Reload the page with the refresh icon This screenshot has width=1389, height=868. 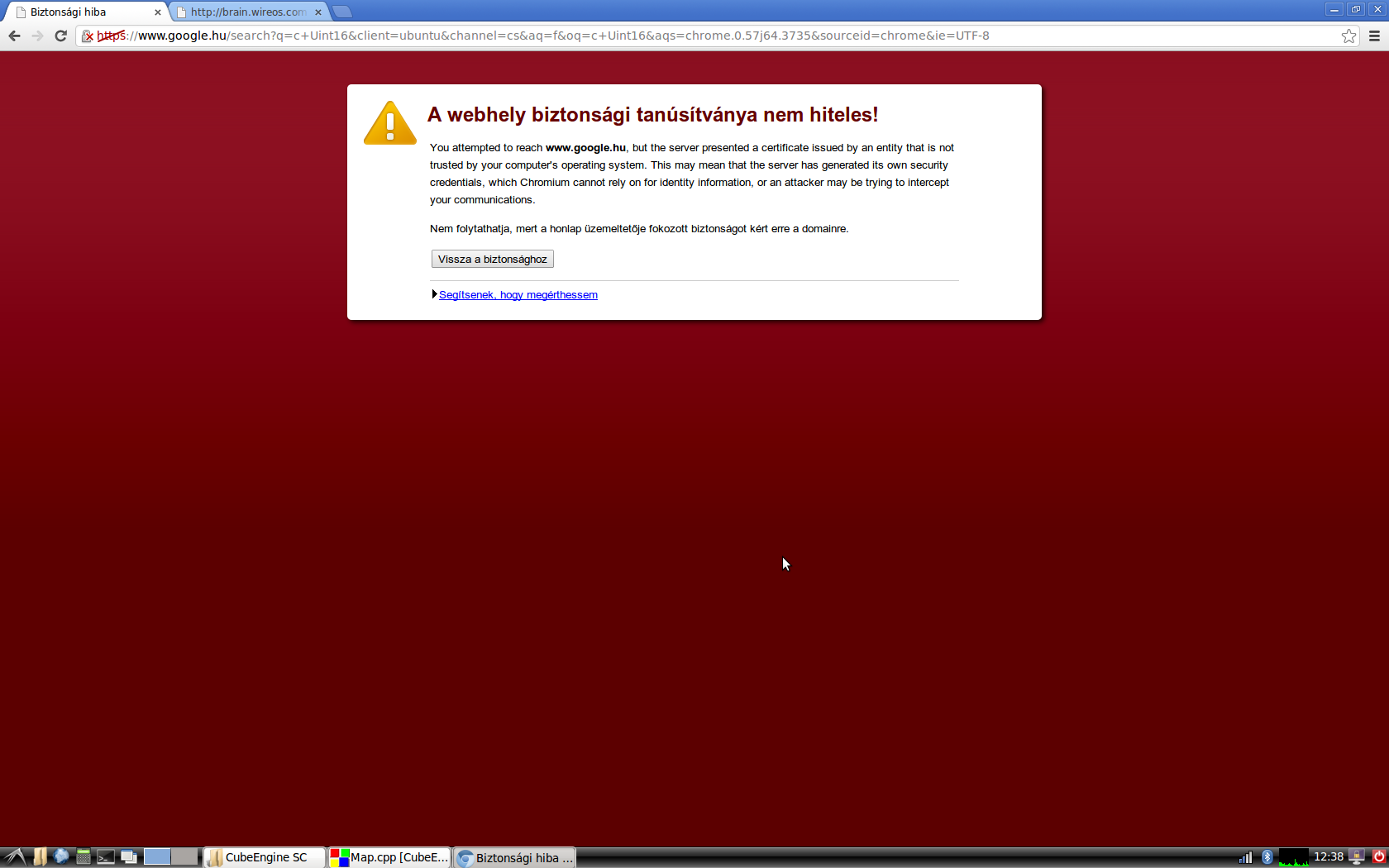pos(60,36)
